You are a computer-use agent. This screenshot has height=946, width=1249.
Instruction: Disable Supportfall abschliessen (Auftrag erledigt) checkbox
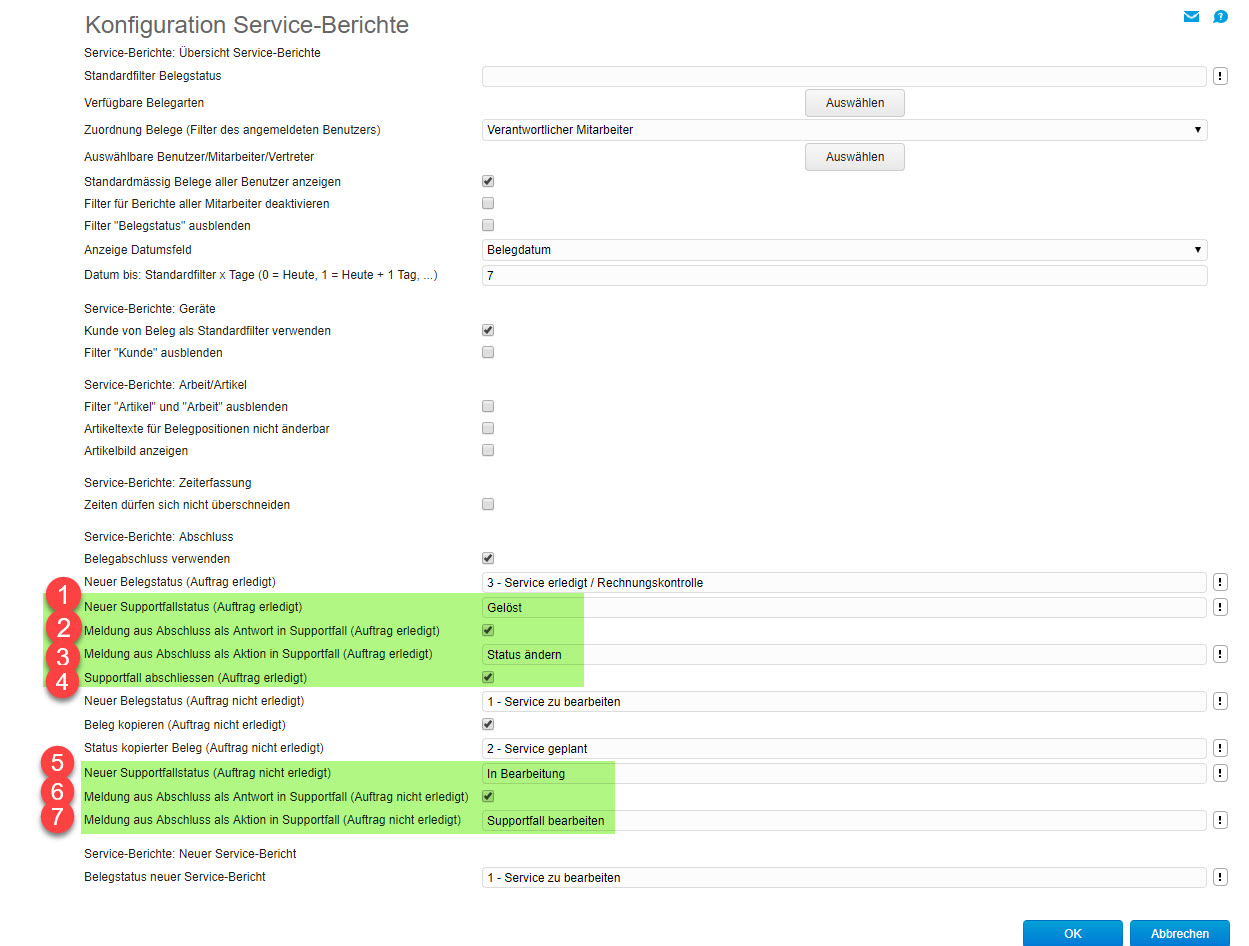(488, 677)
